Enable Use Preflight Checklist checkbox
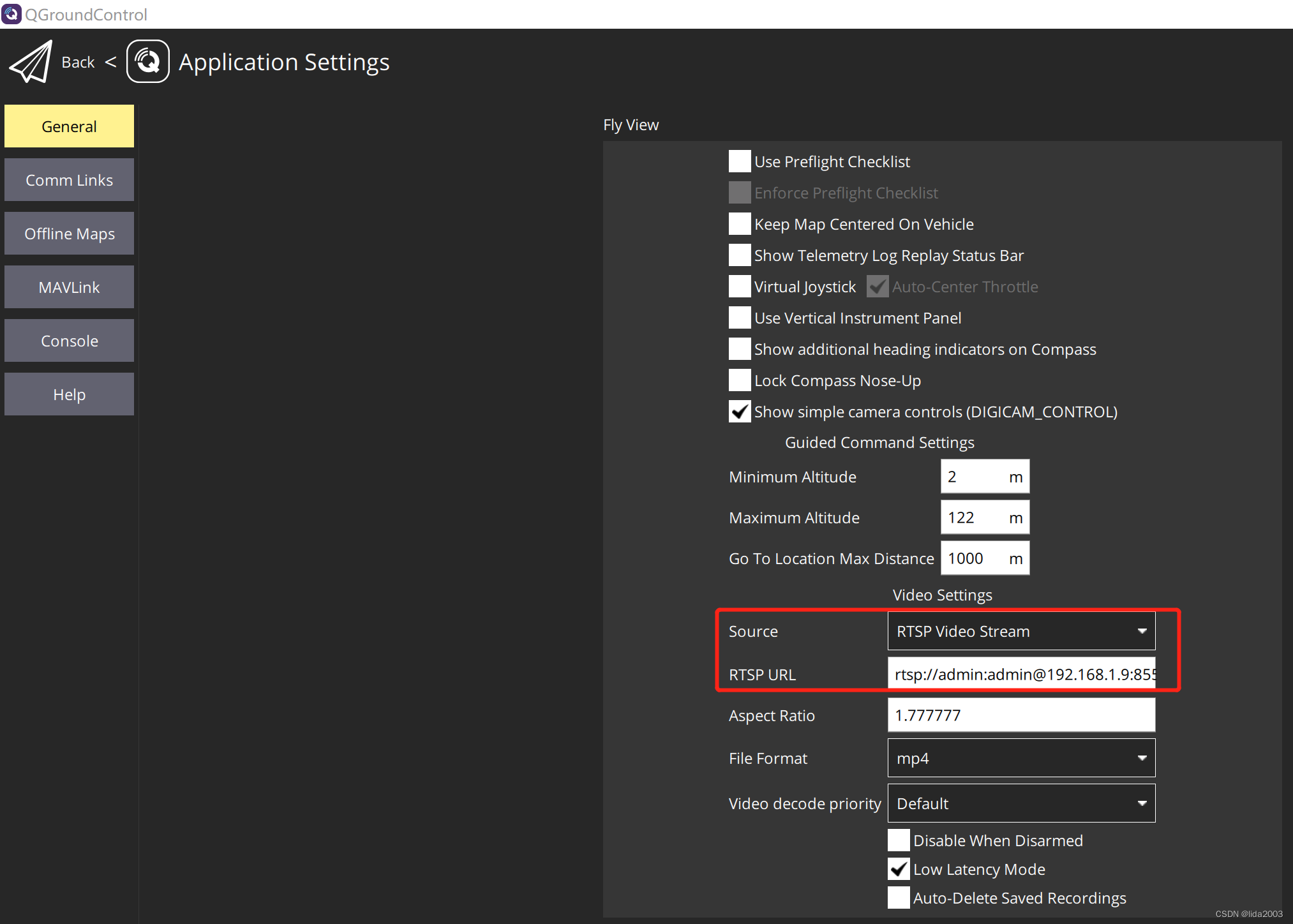 coord(740,161)
